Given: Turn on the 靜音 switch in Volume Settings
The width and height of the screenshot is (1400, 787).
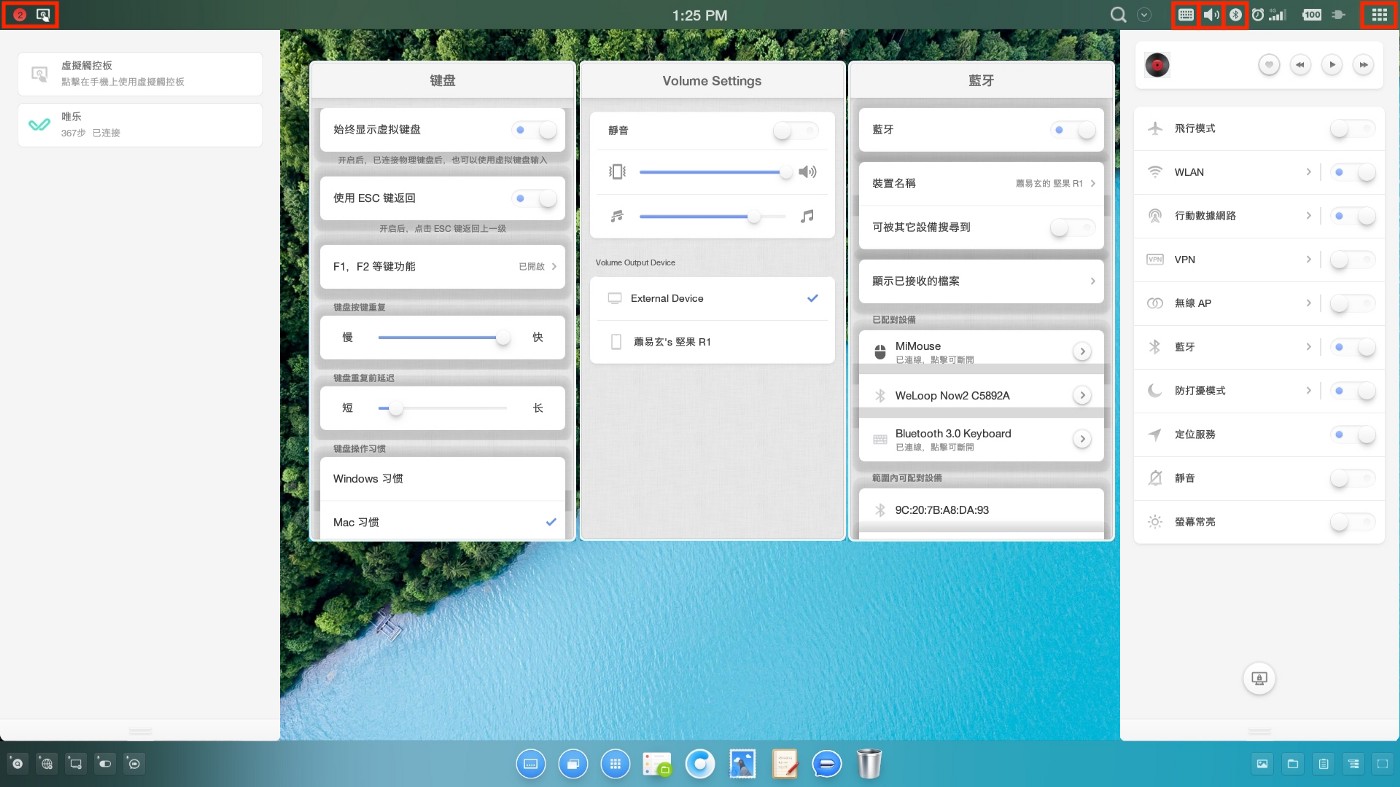Looking at the screenshot, I should pos(795,131).
